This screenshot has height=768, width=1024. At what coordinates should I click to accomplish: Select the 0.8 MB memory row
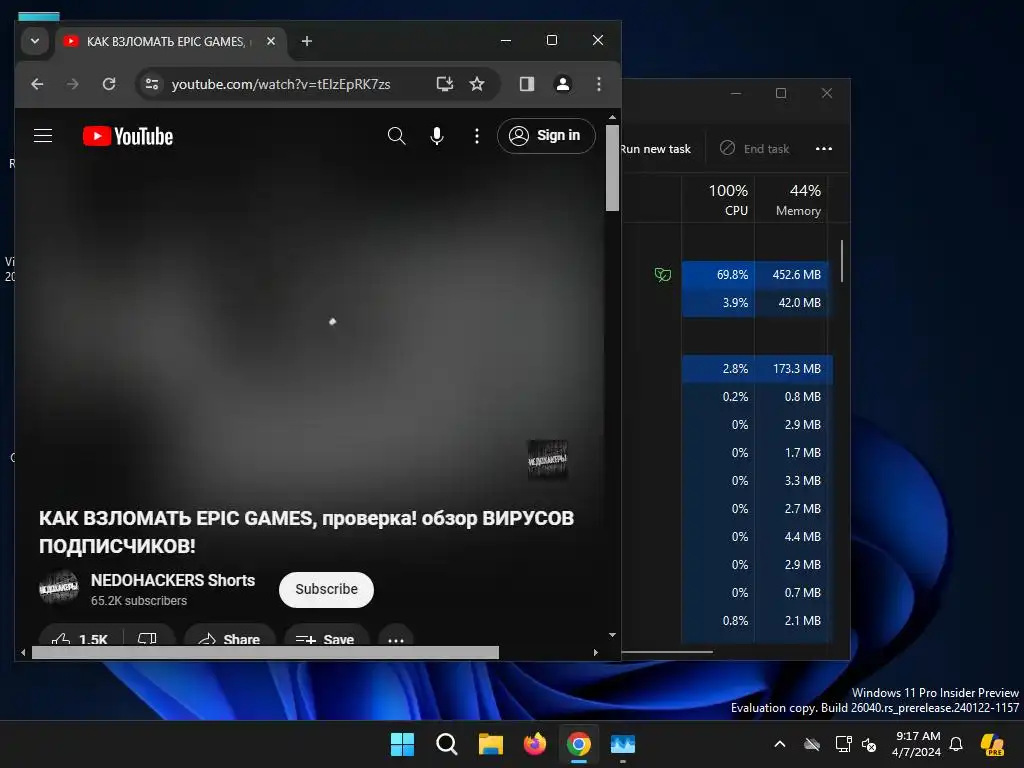725,396
